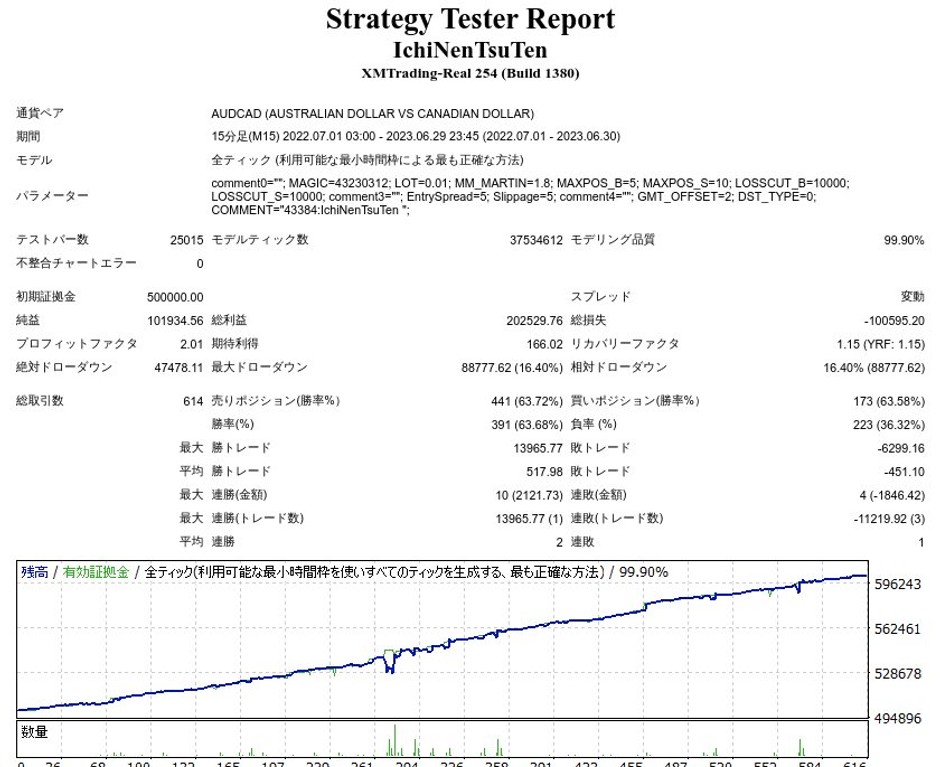940x767 pixels.
Task: Click gross loss value -100595.20
Action: (894, 320)
